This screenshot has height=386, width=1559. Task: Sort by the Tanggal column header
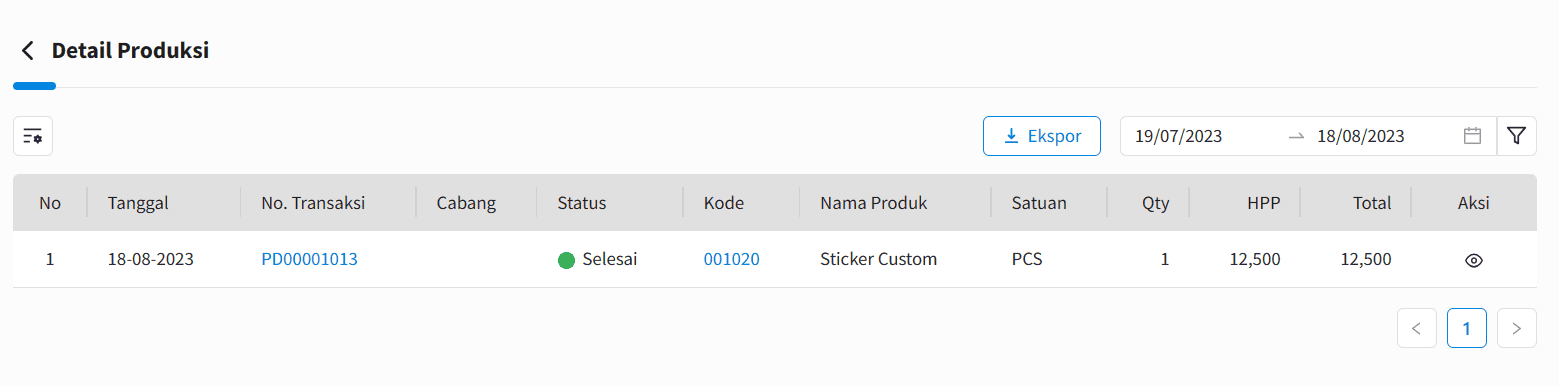(138, 203)
